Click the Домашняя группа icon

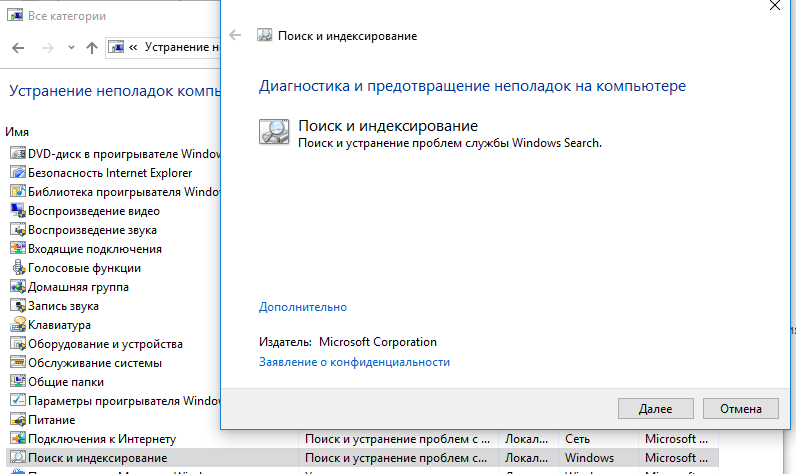pos(18,287)
